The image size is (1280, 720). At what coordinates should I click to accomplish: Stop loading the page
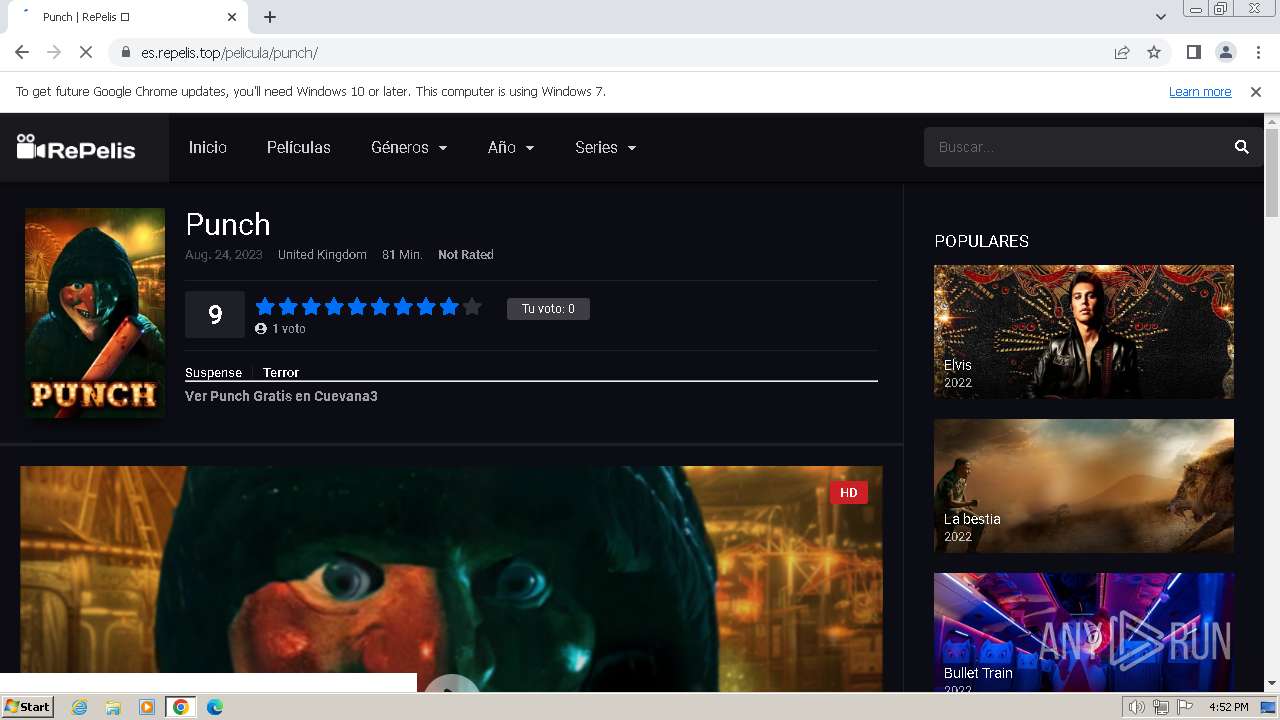[86, 52]
